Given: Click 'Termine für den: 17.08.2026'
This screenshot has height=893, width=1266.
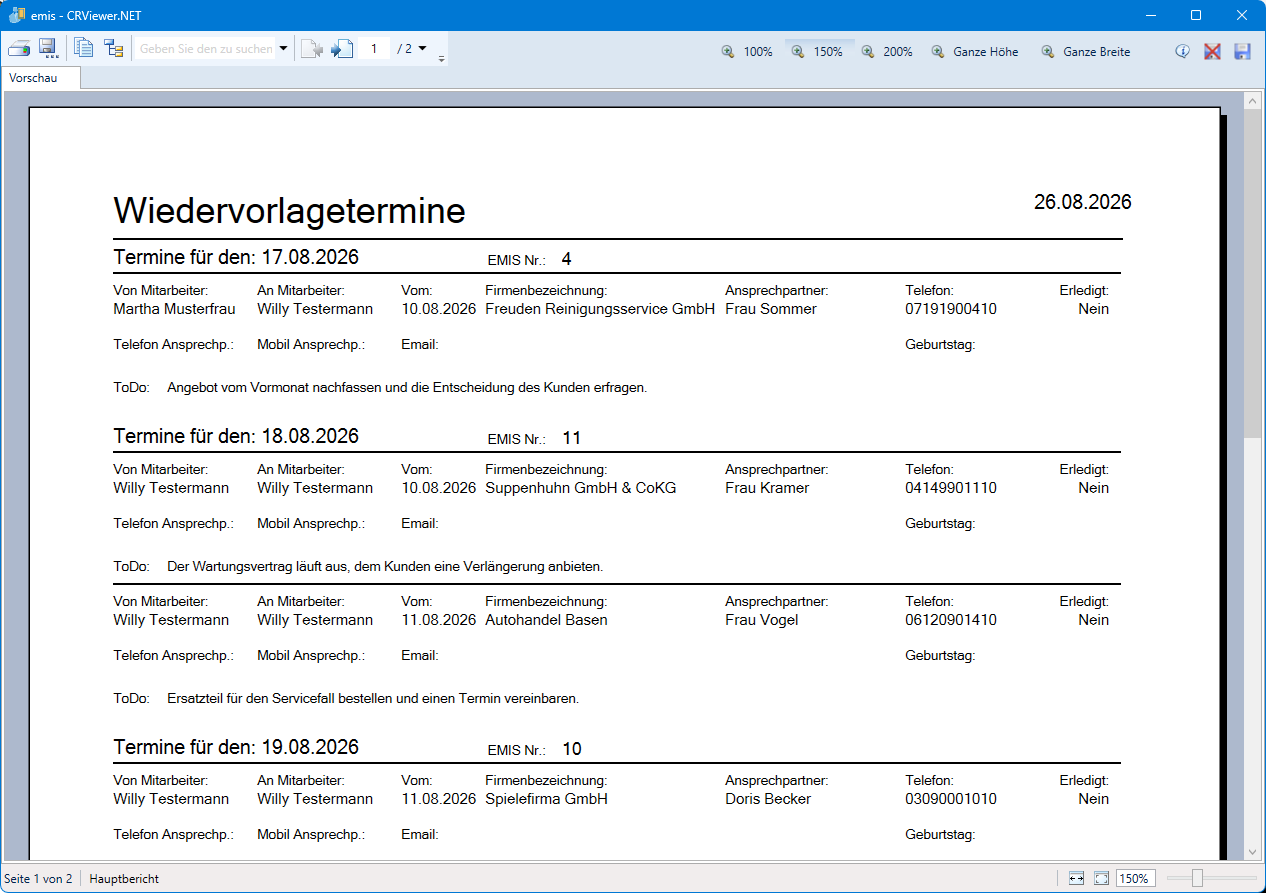Looking at the screenshot, I should point(236,257).
